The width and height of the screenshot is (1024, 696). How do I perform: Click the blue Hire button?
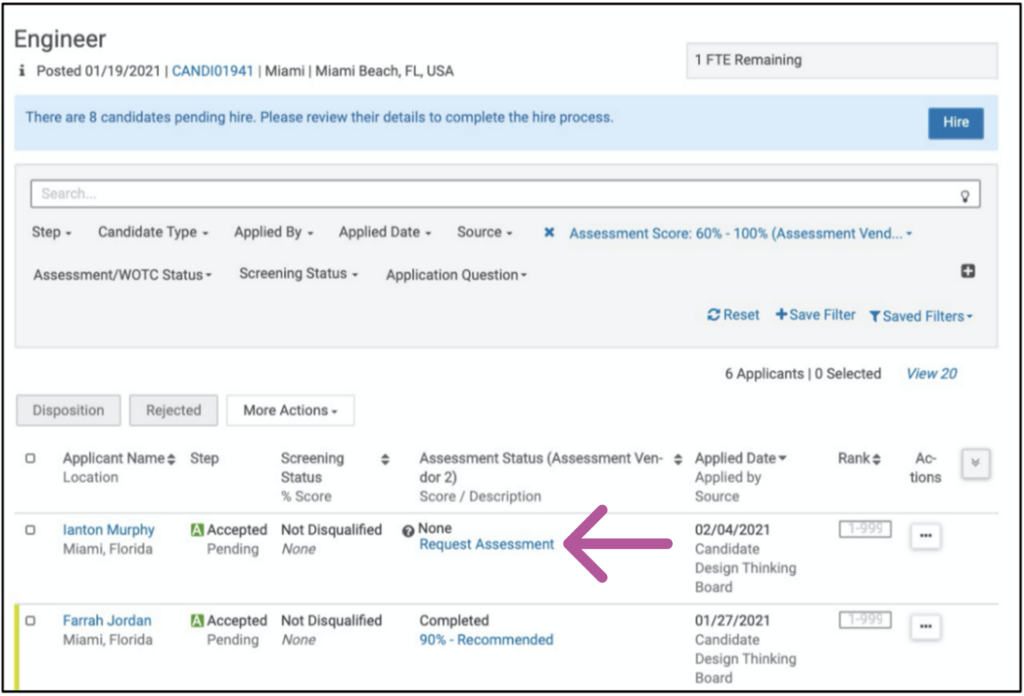(955, 122)
